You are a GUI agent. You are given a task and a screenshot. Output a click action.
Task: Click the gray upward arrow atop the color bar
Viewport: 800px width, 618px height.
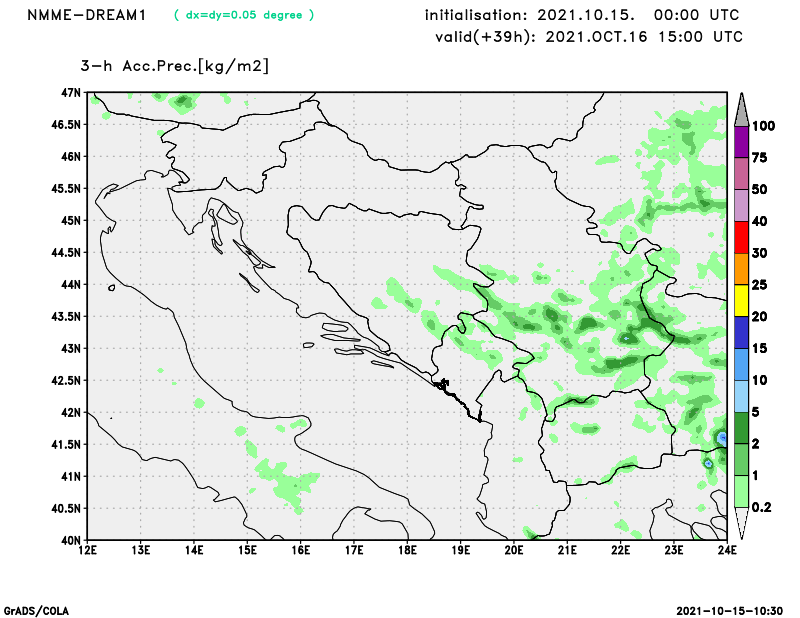742,106
